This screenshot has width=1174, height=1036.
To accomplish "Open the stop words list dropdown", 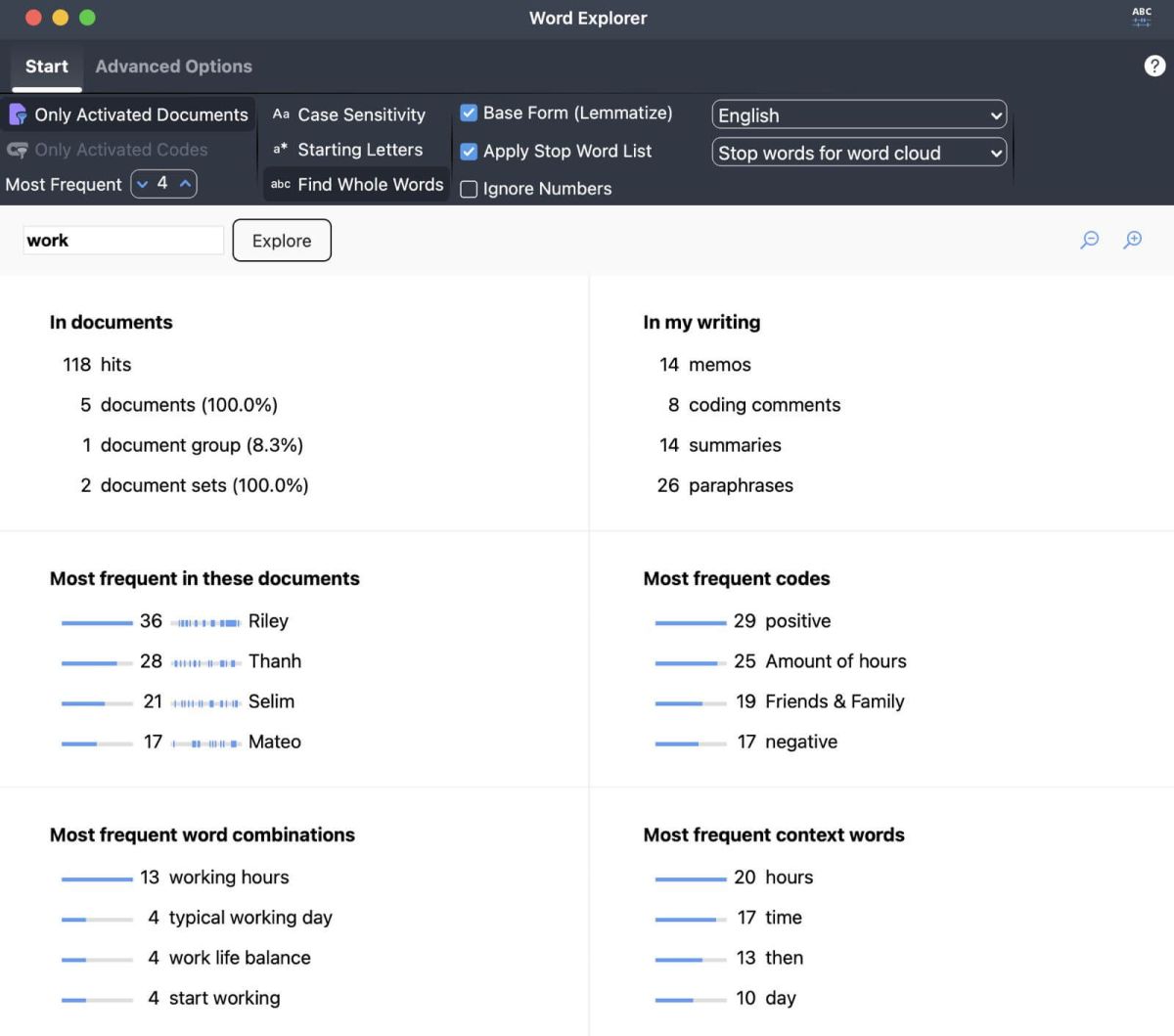I will [859, 153].
